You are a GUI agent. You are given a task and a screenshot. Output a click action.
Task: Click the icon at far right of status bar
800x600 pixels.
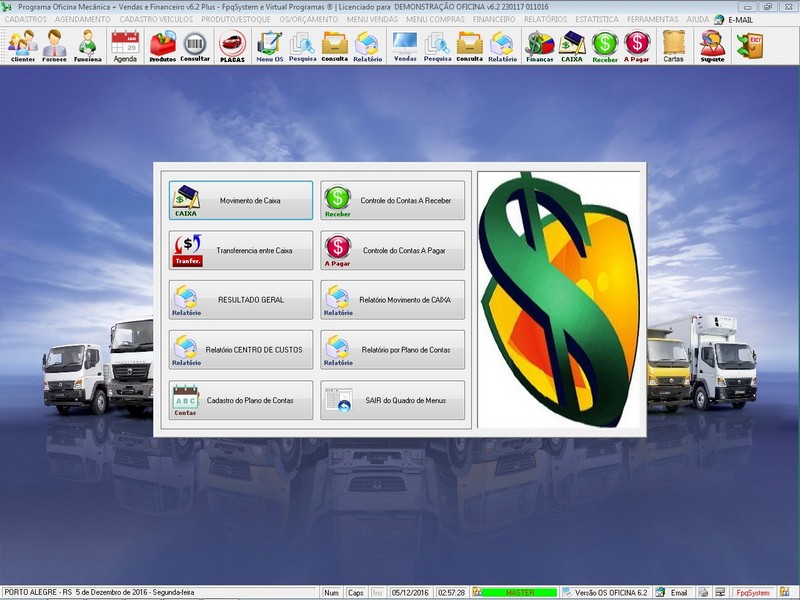pos(785,592)
